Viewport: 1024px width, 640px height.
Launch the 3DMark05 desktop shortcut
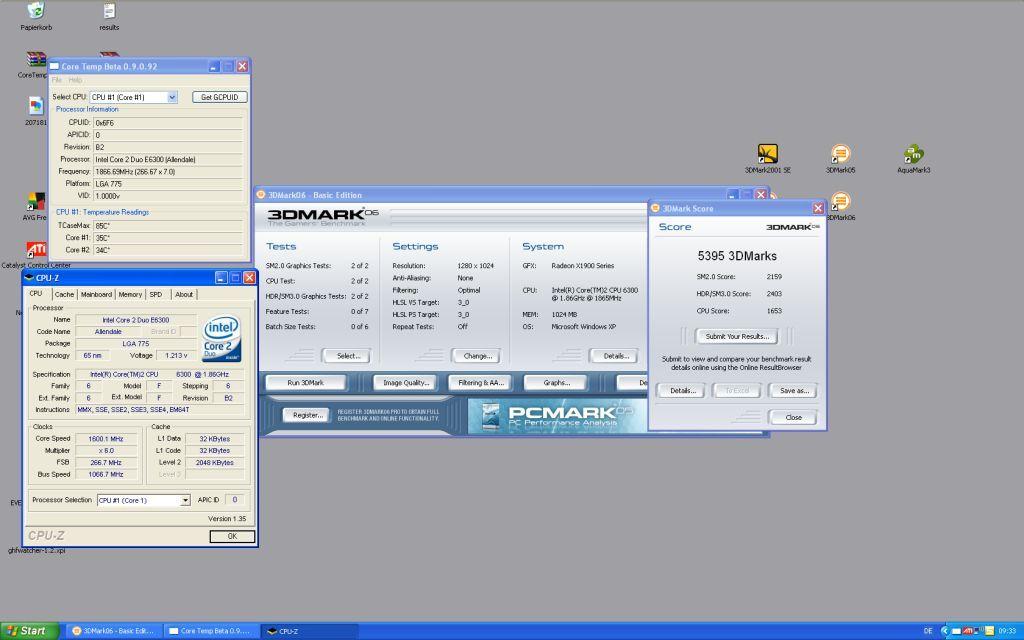pos(840,153)
